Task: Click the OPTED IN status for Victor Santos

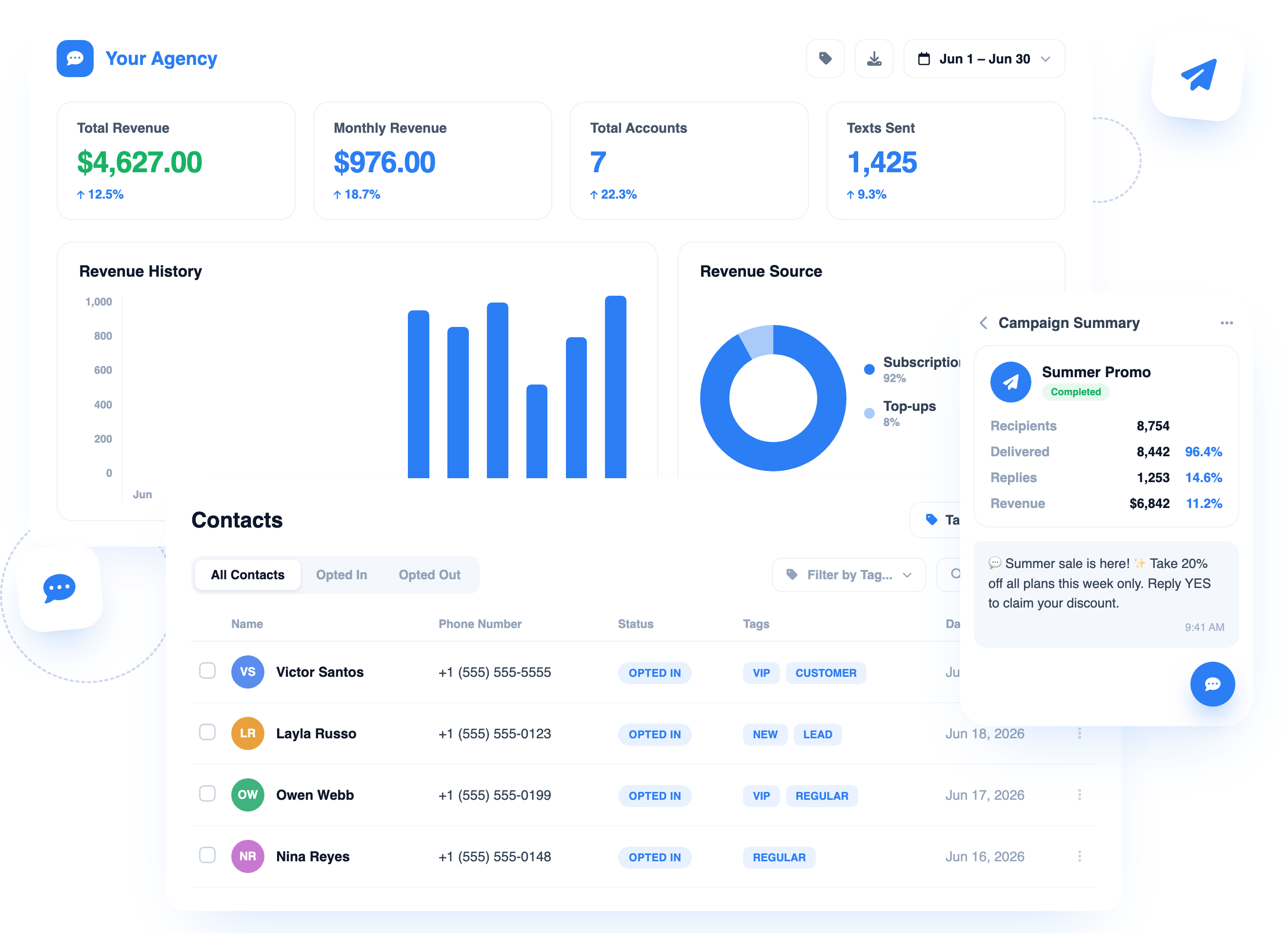Action: pos(654,672)
